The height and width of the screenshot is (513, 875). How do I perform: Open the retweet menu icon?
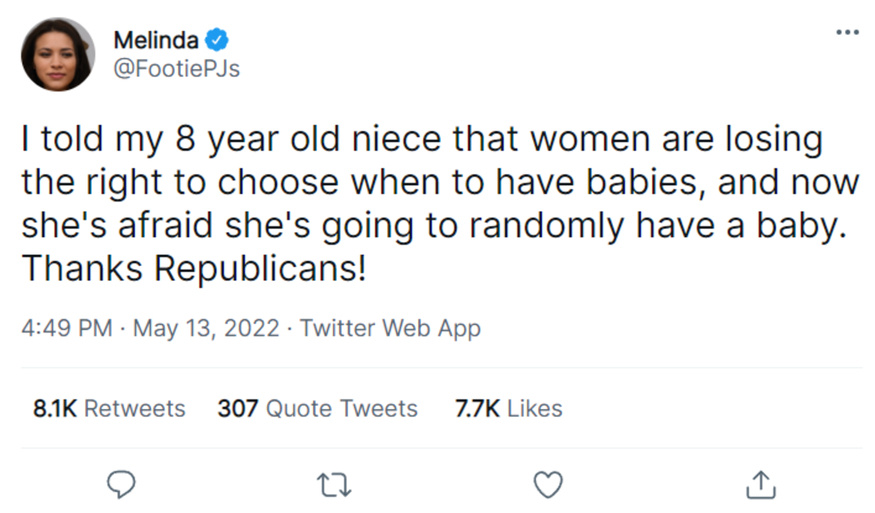tap(333, 484)
